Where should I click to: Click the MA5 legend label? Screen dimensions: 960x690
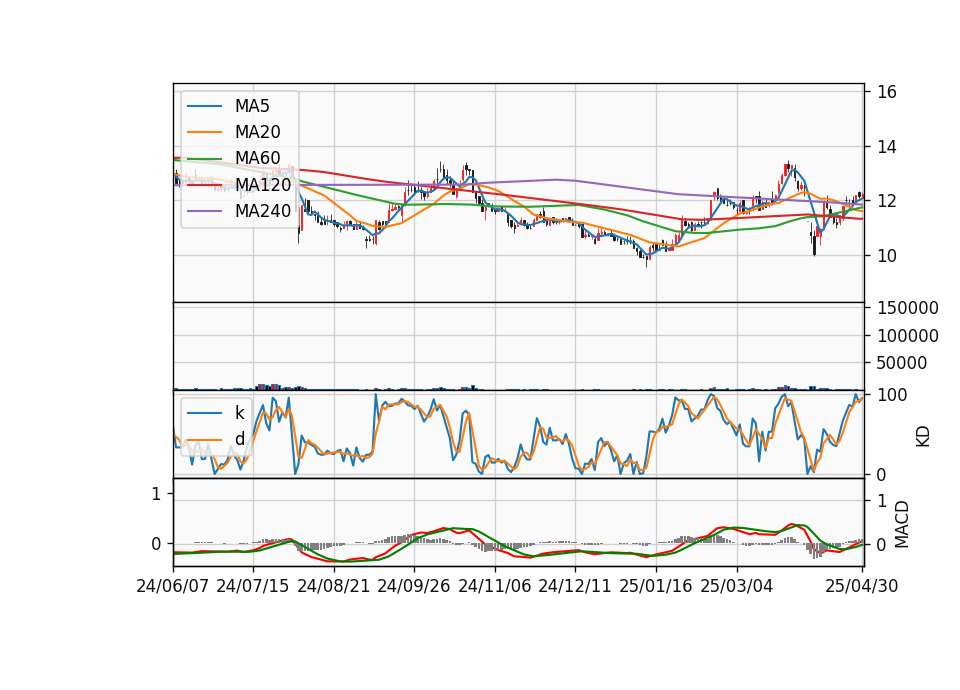(252, 106)
